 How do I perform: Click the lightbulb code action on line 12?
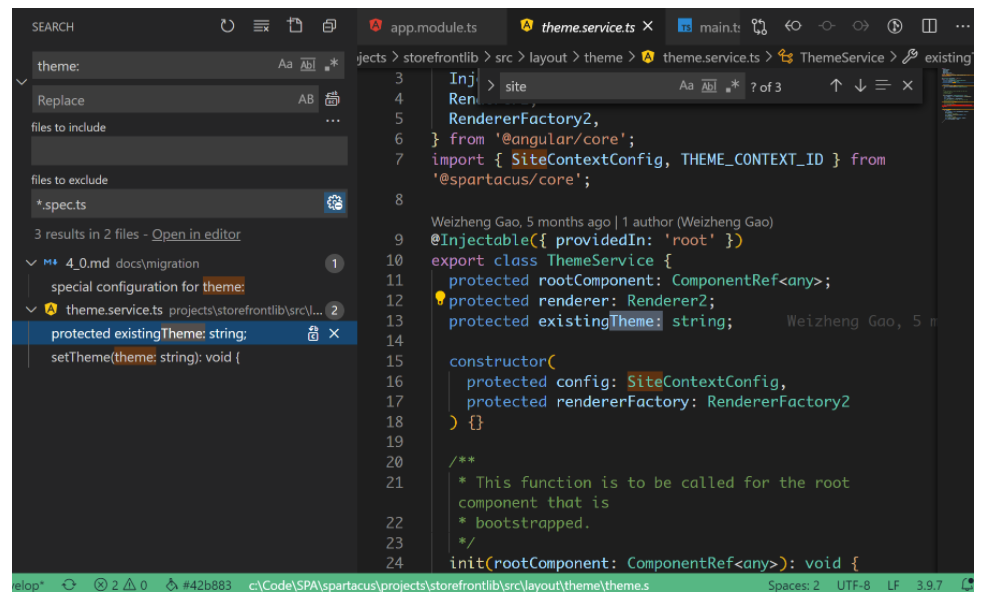pos(439,300)
